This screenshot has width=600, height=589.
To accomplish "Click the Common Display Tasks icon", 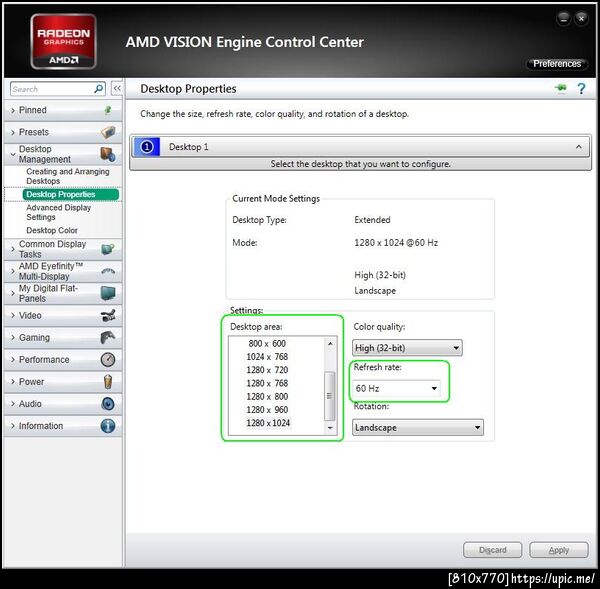I will point(108,249).
